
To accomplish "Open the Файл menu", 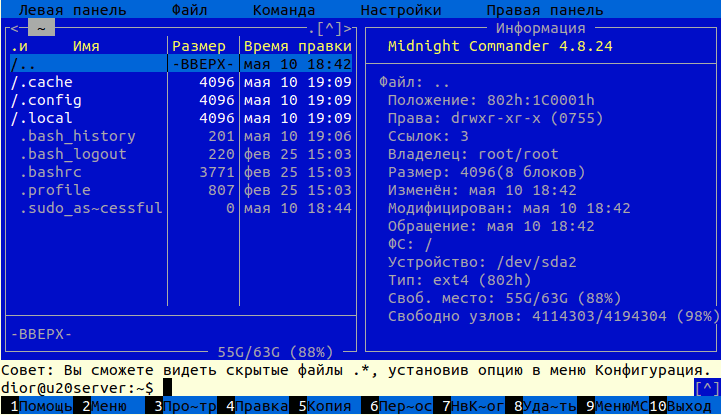I will click(x=189, y=10).
